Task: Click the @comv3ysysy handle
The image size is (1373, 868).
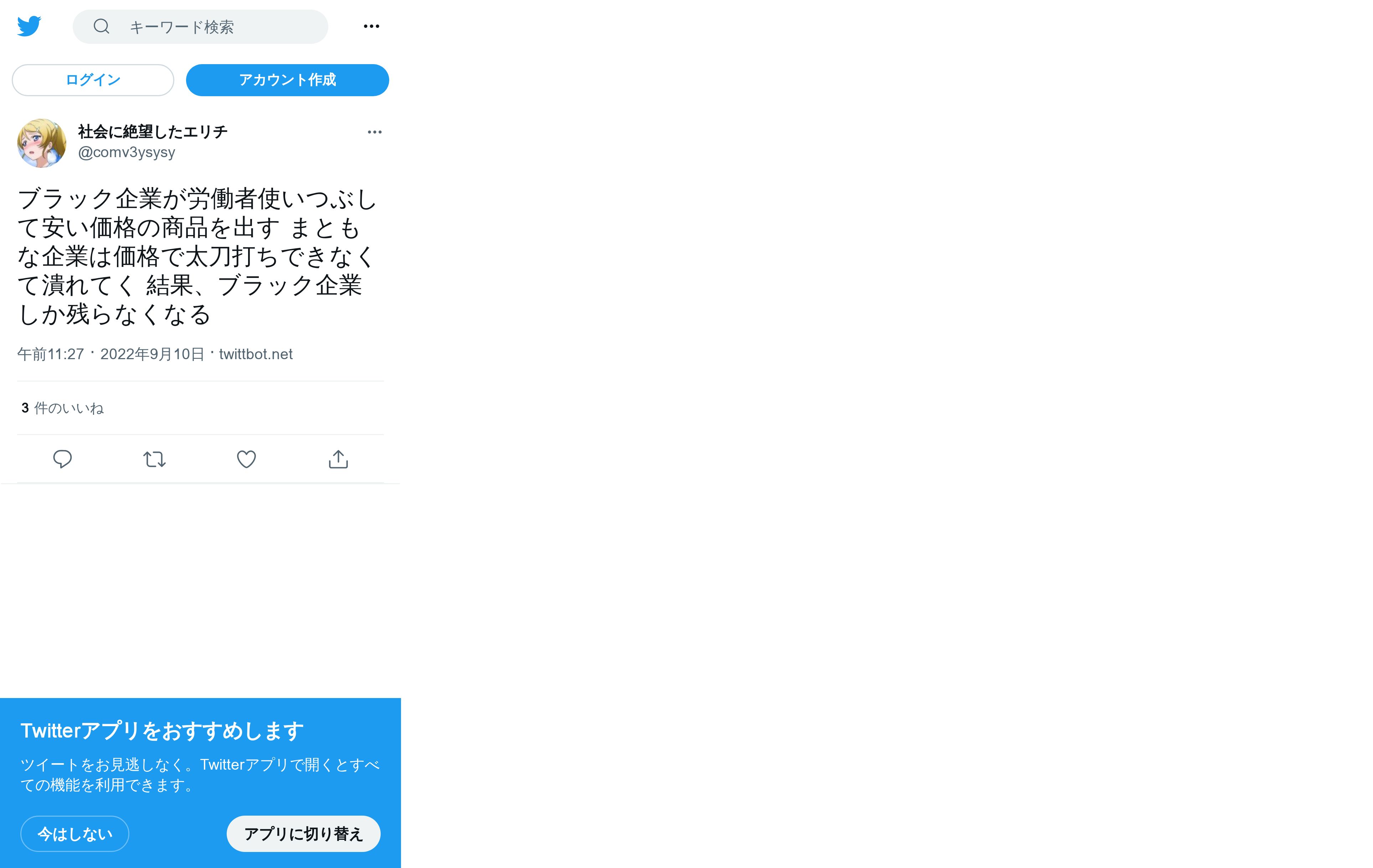Action: click(127, 152)
